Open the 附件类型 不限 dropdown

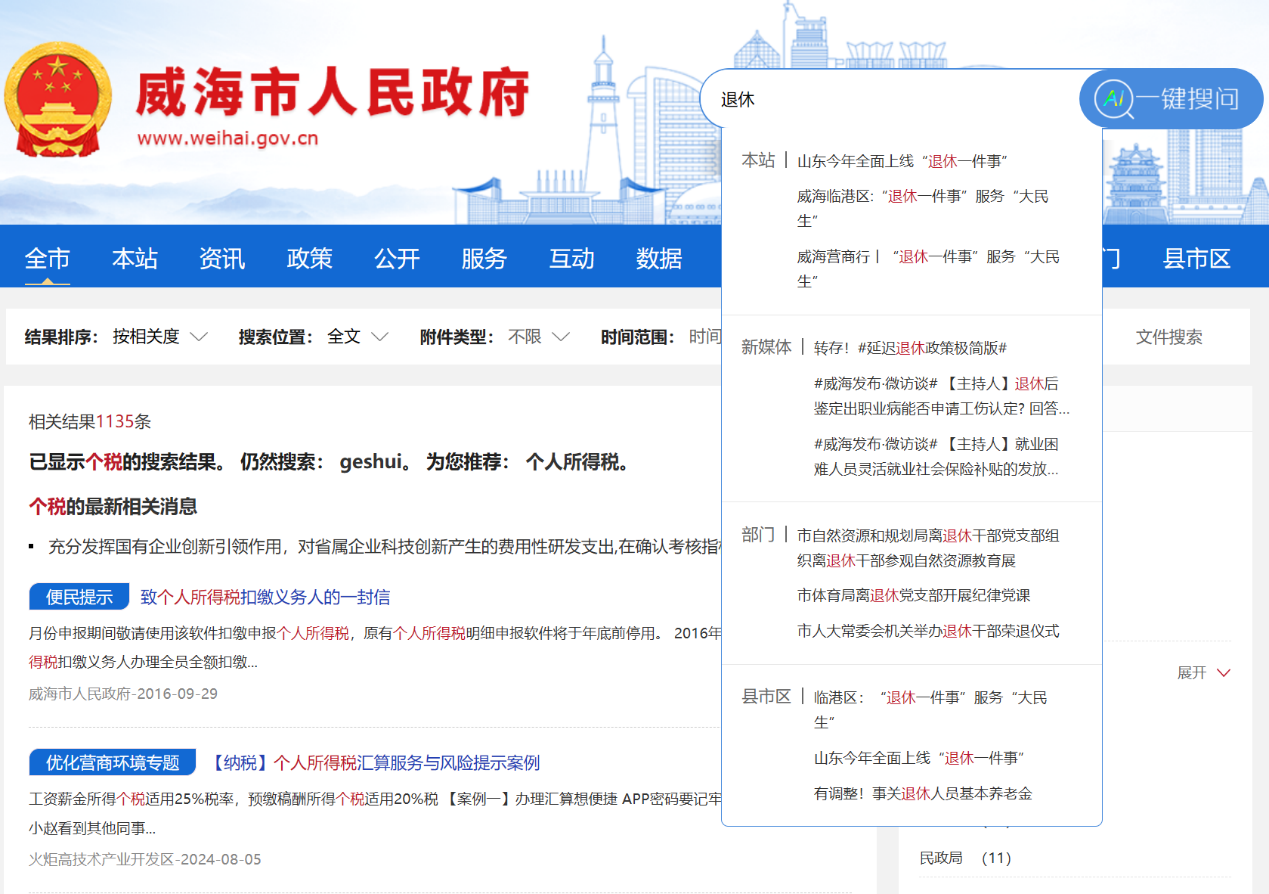click(x=538, y=337)
